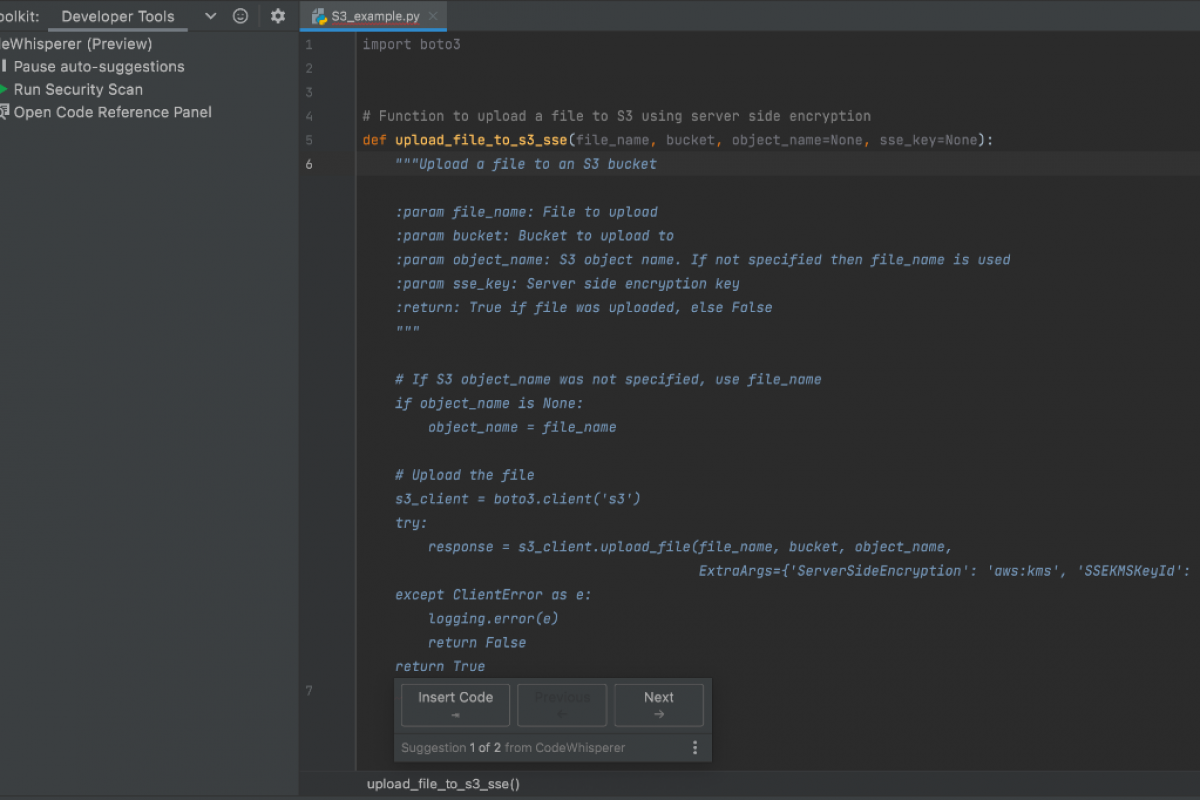
Task: Click the comment about server side encryption
Action: point(616,116)
